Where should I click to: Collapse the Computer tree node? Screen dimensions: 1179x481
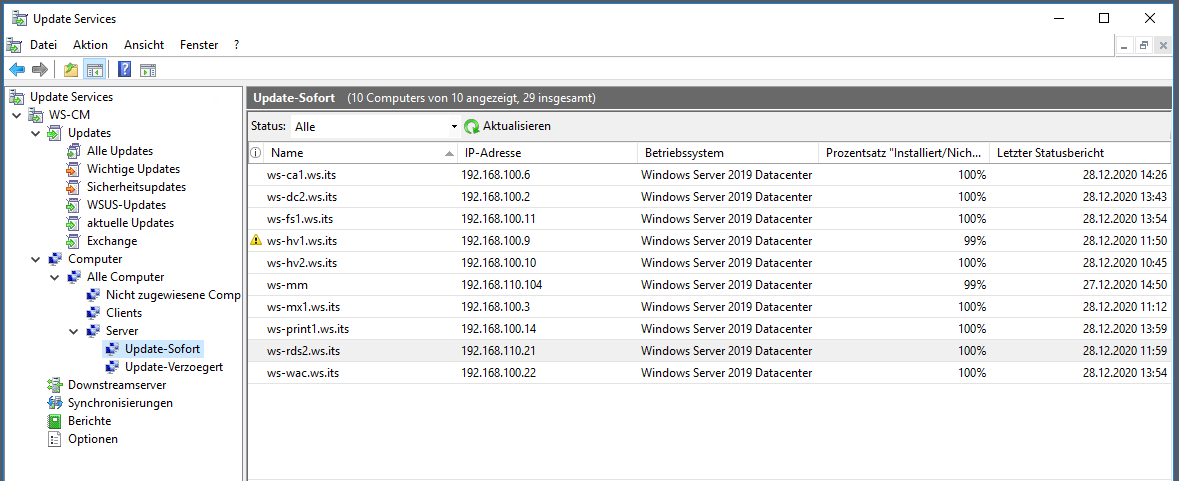point(35,259)
